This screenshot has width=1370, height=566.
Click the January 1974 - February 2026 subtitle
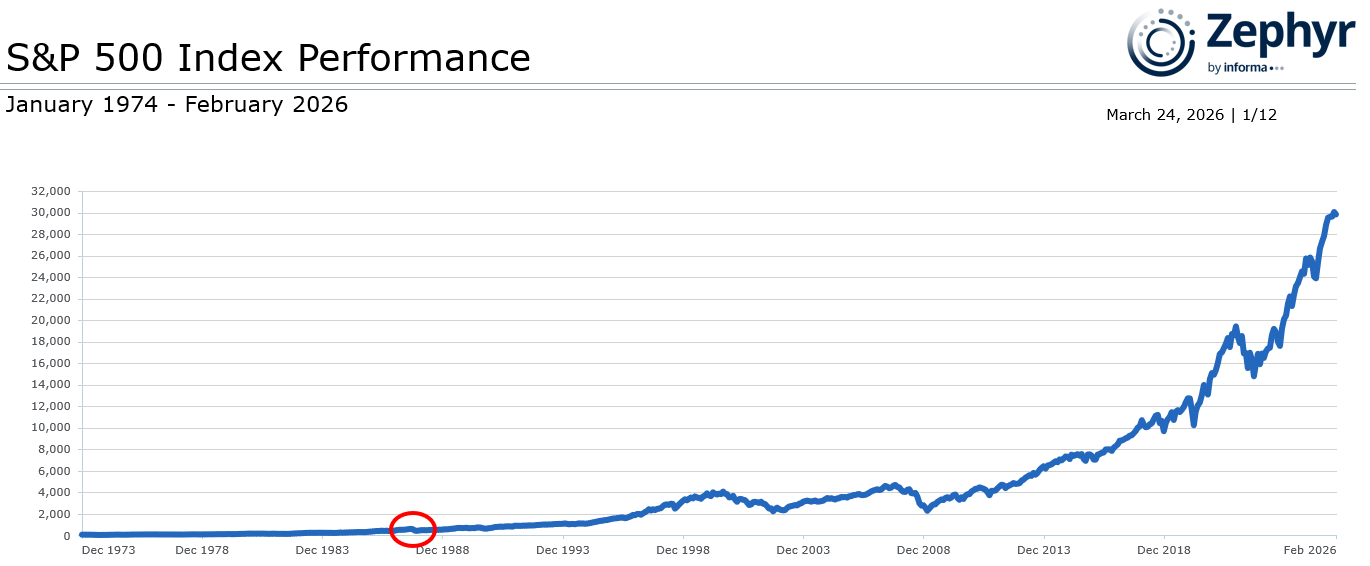(177, 104)
